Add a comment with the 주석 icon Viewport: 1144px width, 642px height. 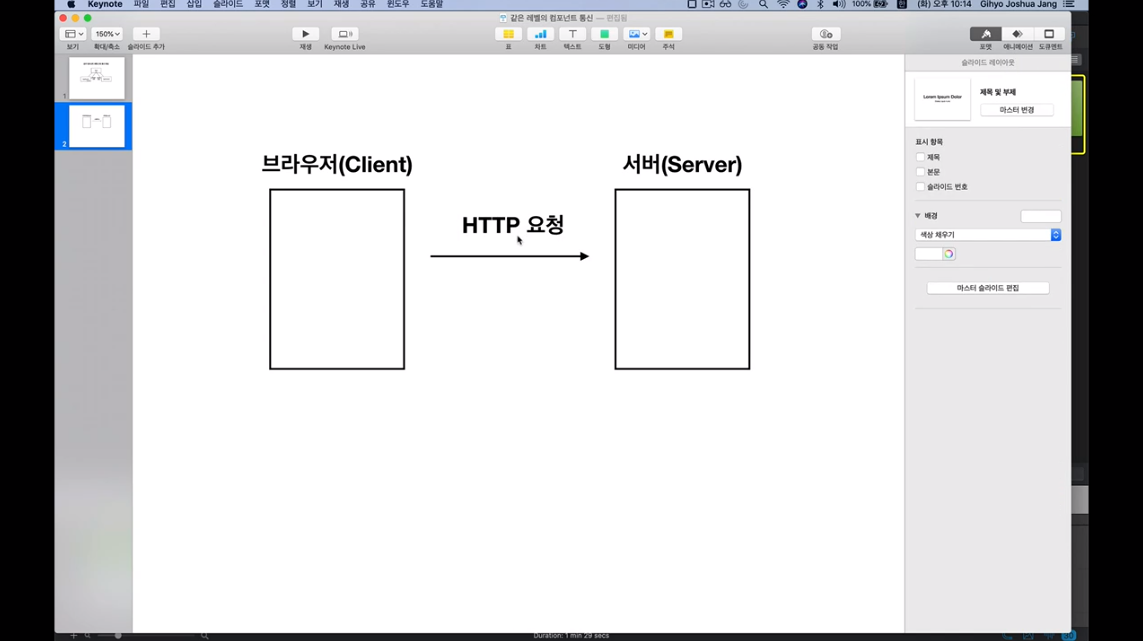pos(668,34)
